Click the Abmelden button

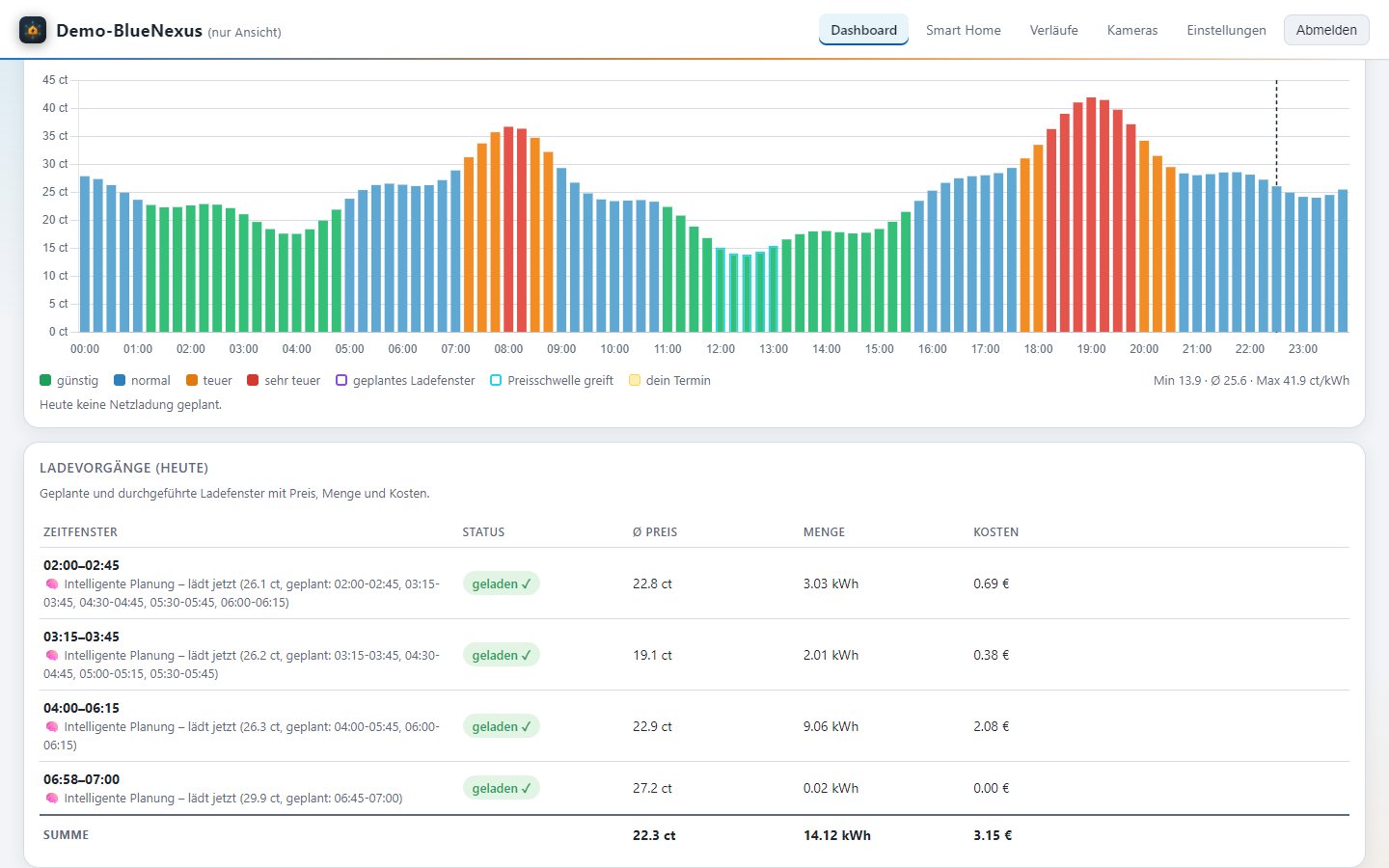pyautogui.click(x=1326, y=30)
